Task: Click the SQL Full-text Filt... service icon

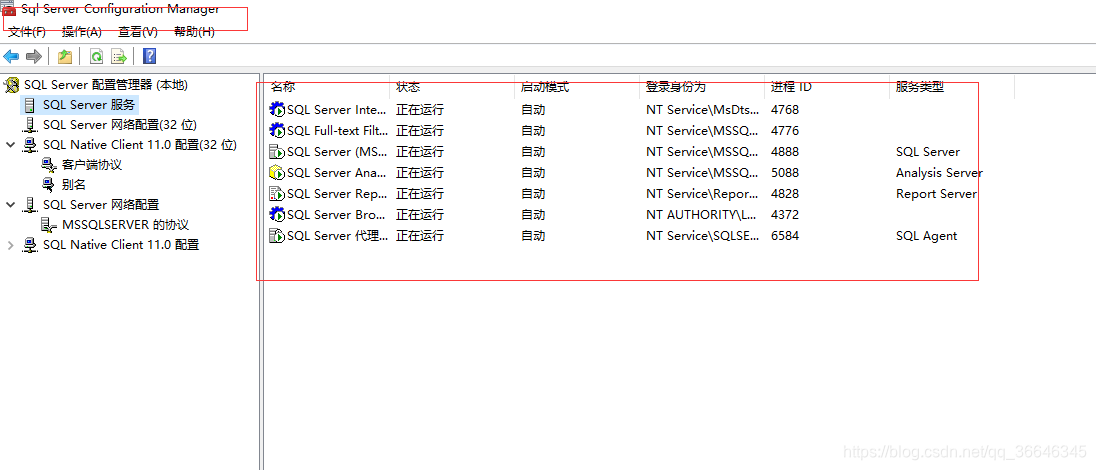Action: [277, 131]
